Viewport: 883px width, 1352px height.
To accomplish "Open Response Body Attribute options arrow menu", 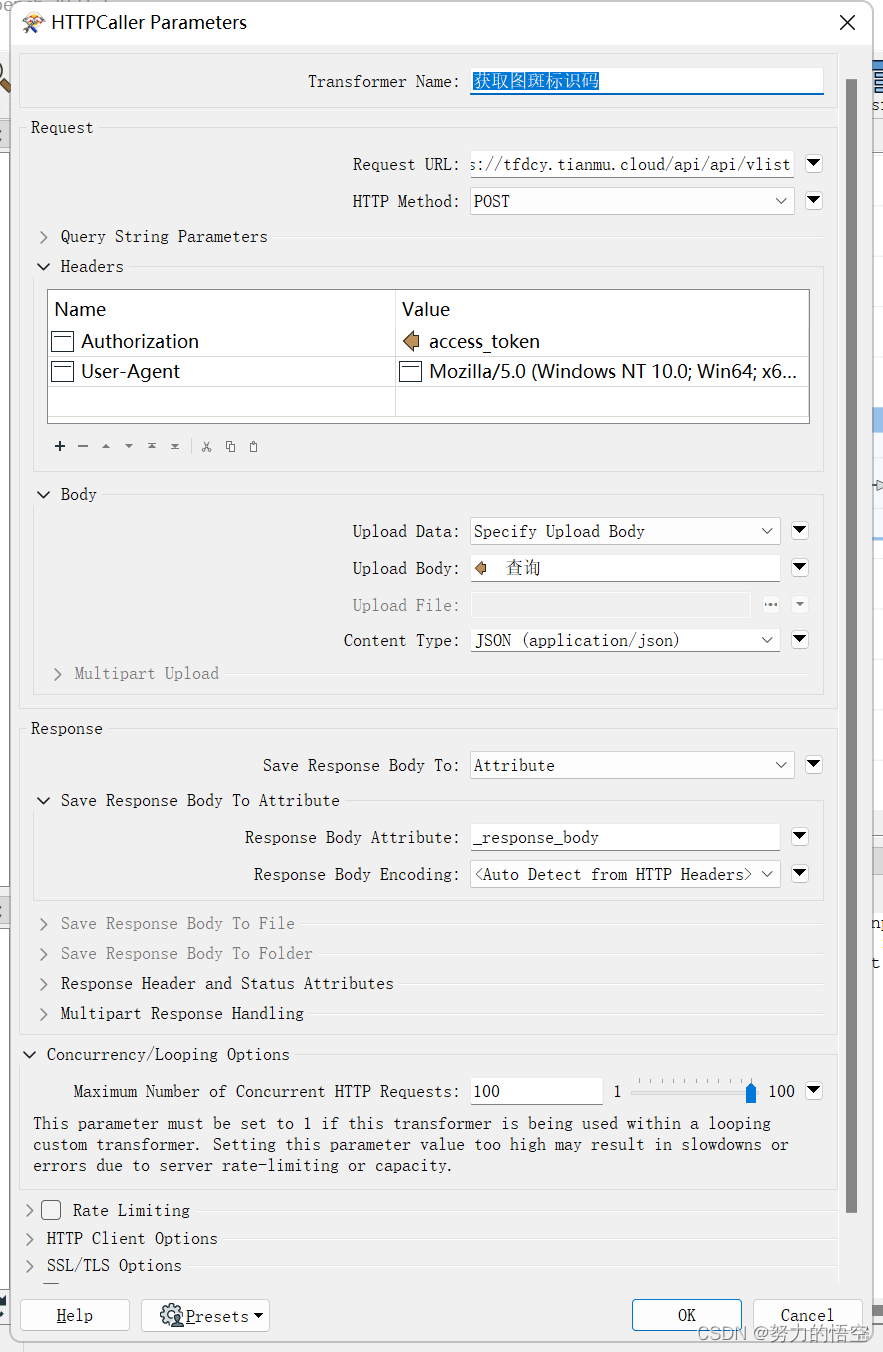I will point(800,837).
